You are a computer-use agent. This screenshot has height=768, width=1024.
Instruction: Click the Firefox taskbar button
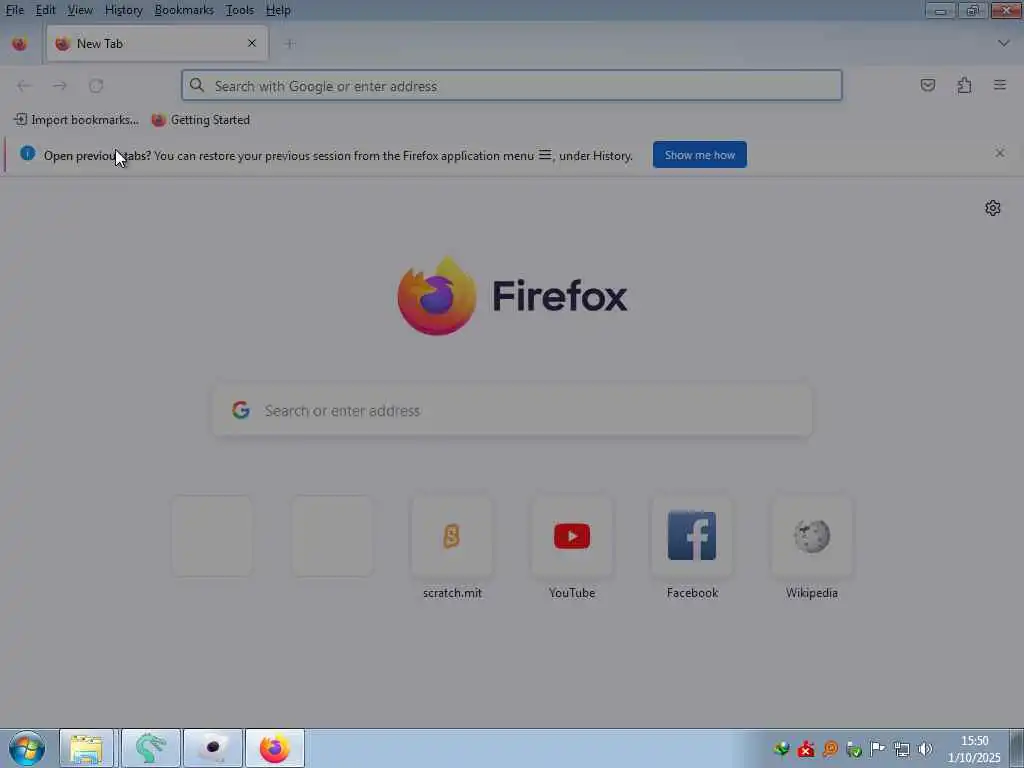tap(275, 748)
